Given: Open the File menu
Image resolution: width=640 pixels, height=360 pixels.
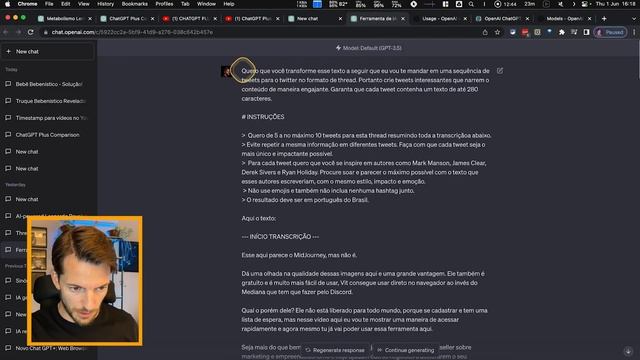Looking at the screenshot, I should point(49,4).
